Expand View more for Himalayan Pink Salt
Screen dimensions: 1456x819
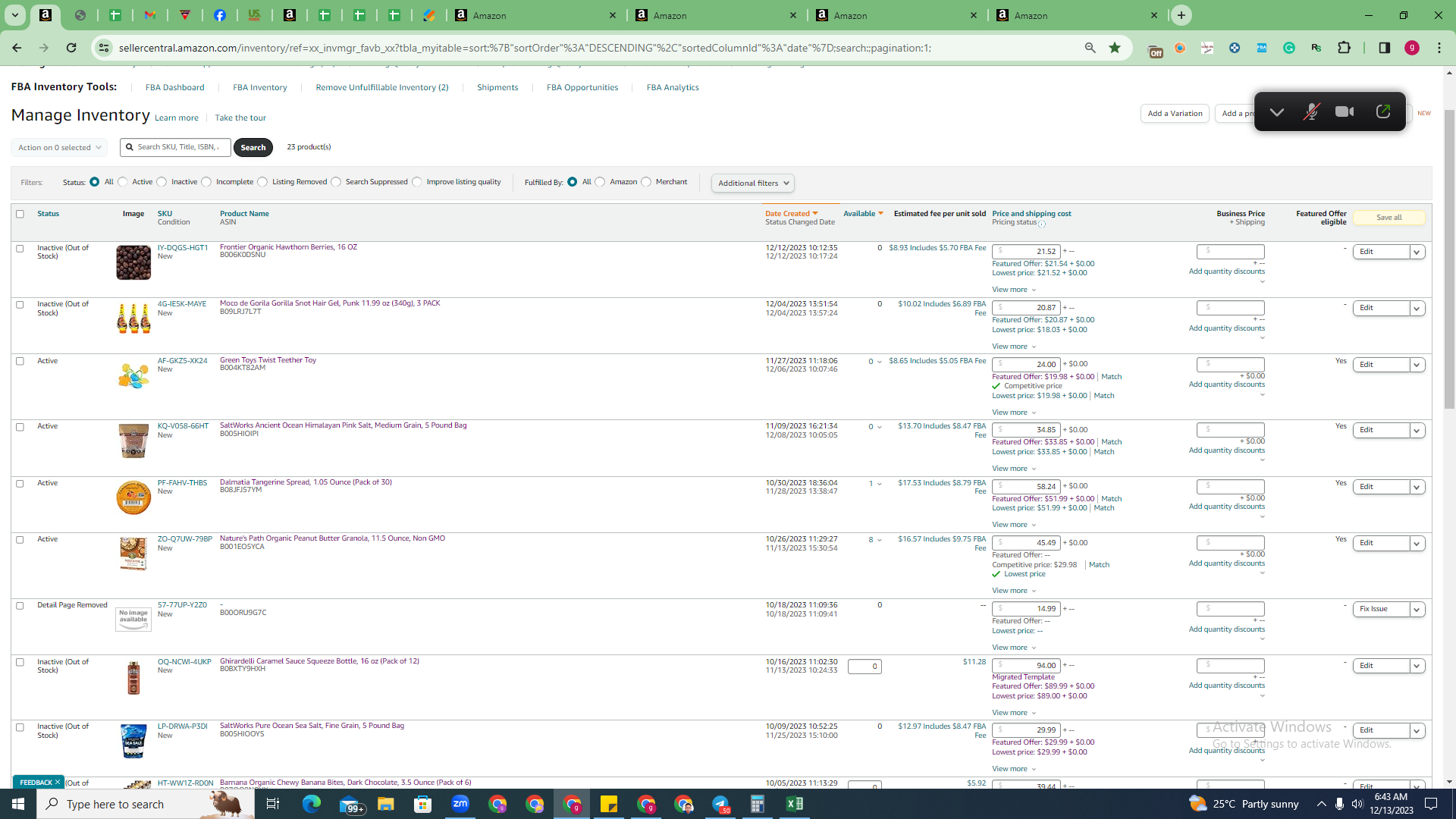click(x=1014, y=469)
